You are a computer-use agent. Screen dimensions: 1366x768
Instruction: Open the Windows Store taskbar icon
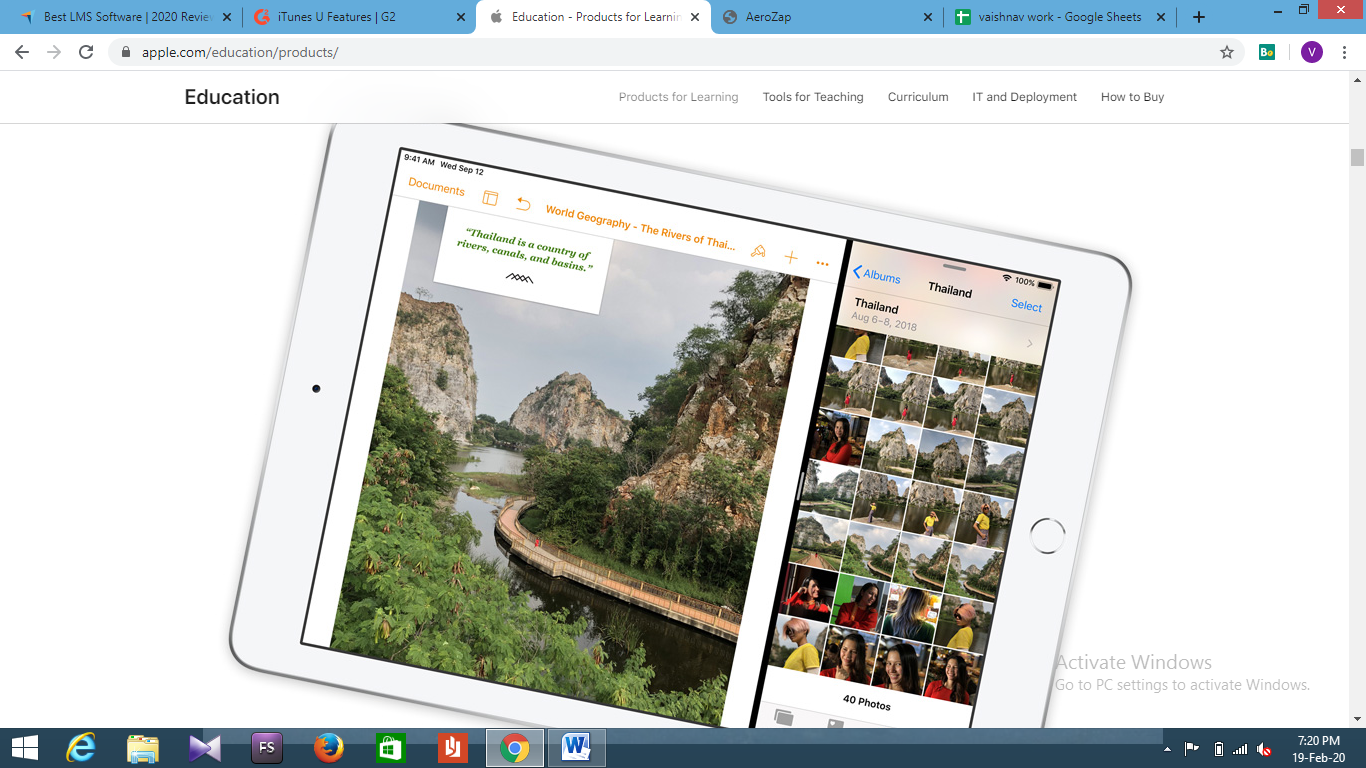click(x=390, y=747)
